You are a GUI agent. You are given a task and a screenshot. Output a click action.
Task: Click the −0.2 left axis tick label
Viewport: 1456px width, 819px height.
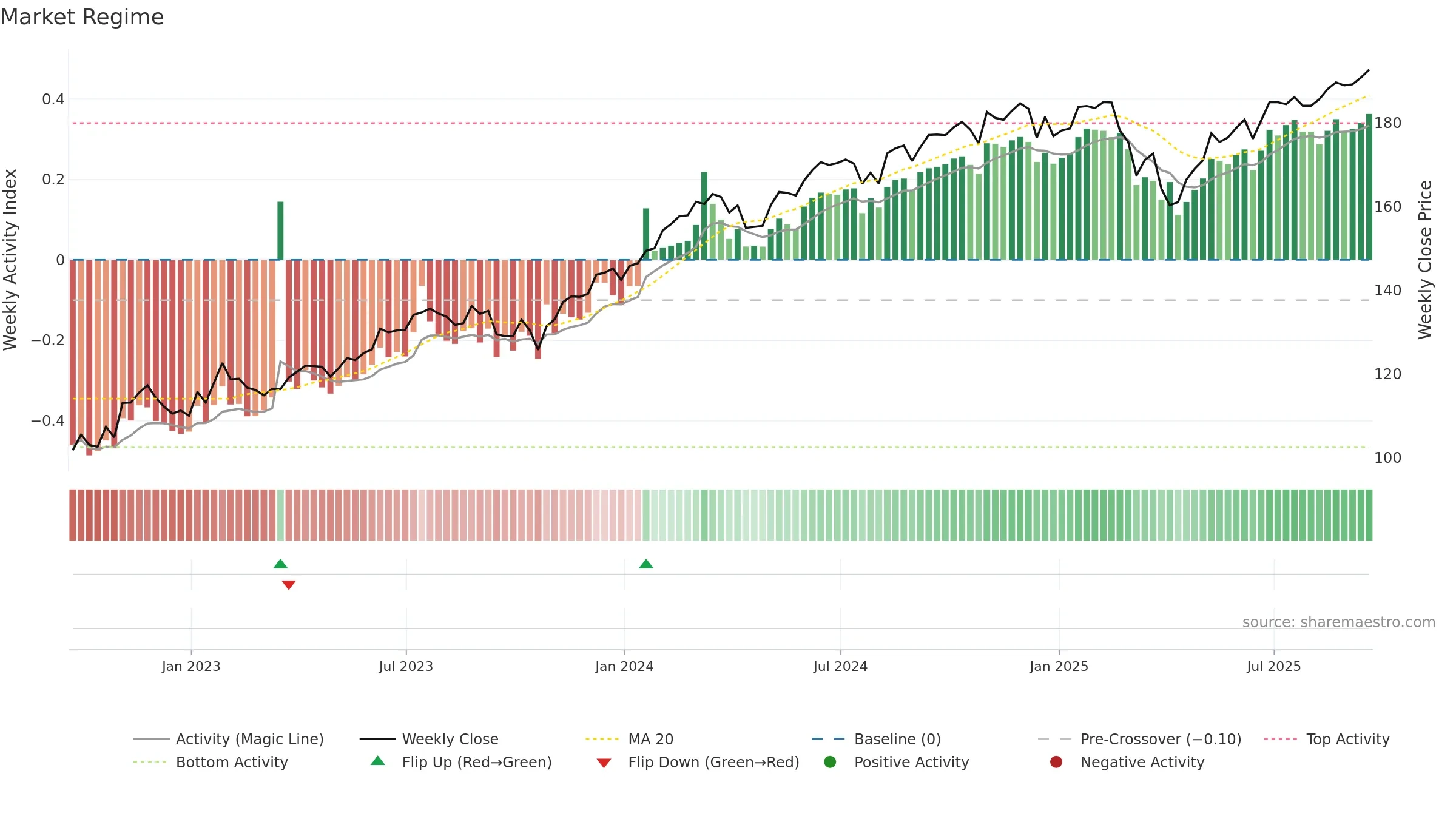click(48, 340)
